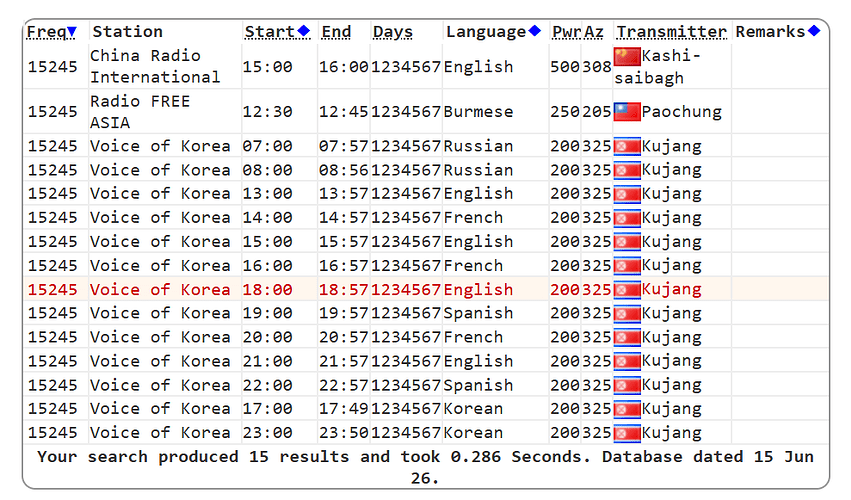Click North Korea flag in 19:00 Spanish row
This screenshot has width=851, height=500.
click(x=627, y=313)
